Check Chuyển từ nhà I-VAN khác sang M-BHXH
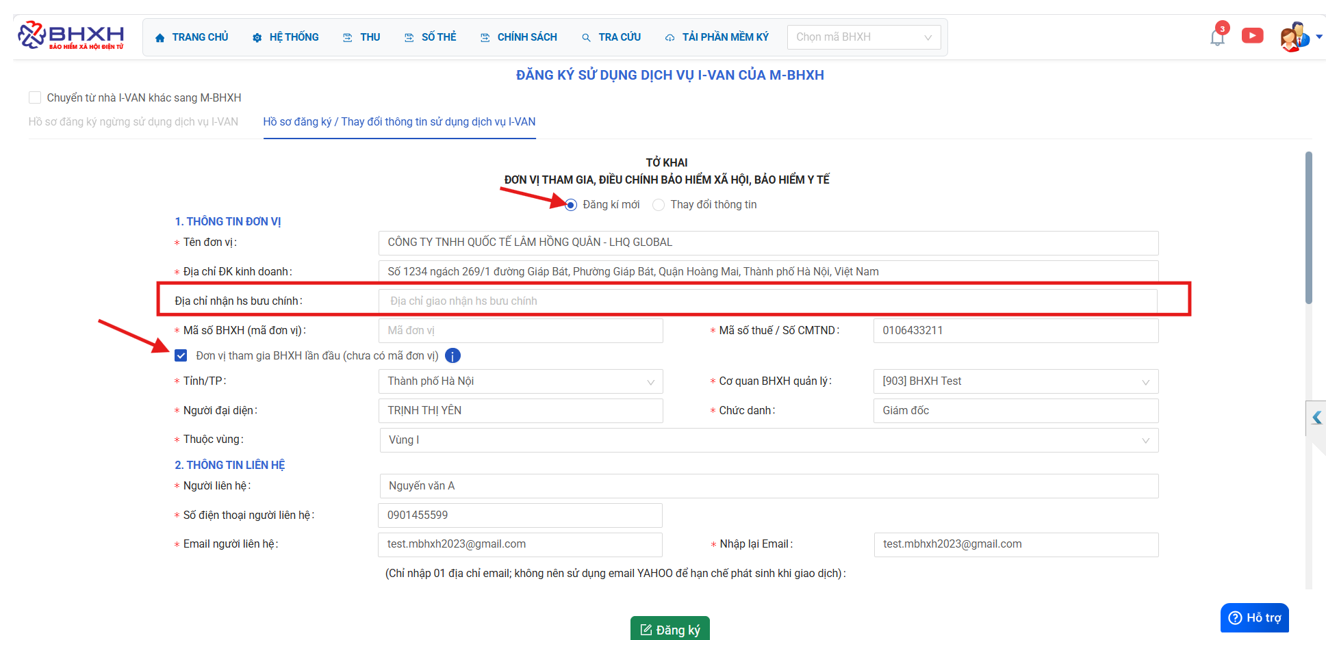1335x667 pixels. coord(35,98)
